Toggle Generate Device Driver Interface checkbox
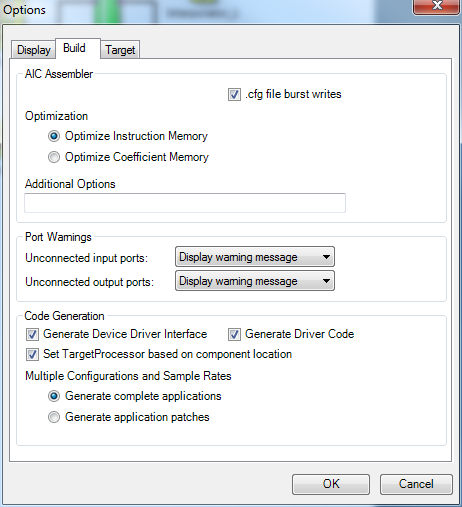 [x=32, y=334]
